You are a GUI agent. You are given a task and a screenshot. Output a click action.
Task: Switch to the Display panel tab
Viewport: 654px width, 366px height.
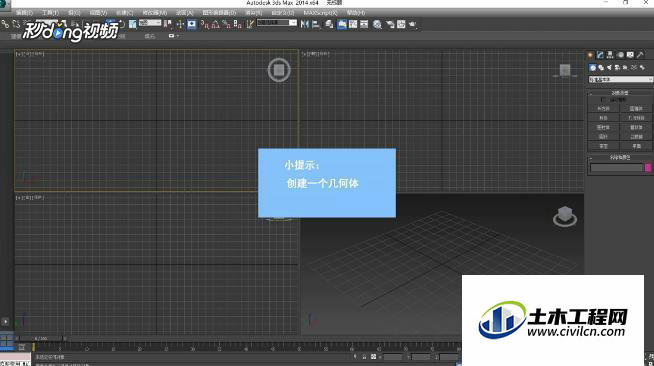pos(630,55)
